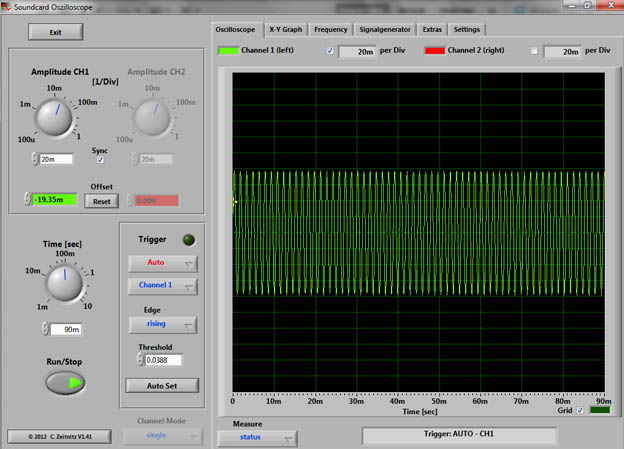This screenshot has height=449, width=624.
Task: Open the Edge rising dropdown
Action: coord(162,325)
